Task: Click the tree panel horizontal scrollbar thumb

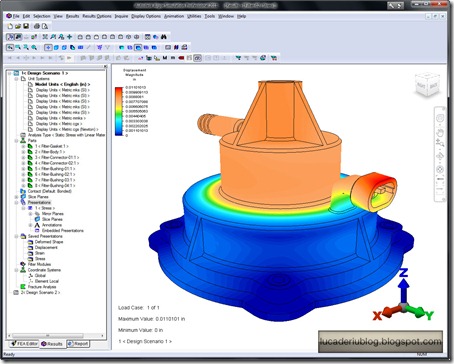Action: pyautogui.click(x=48, y=335)
